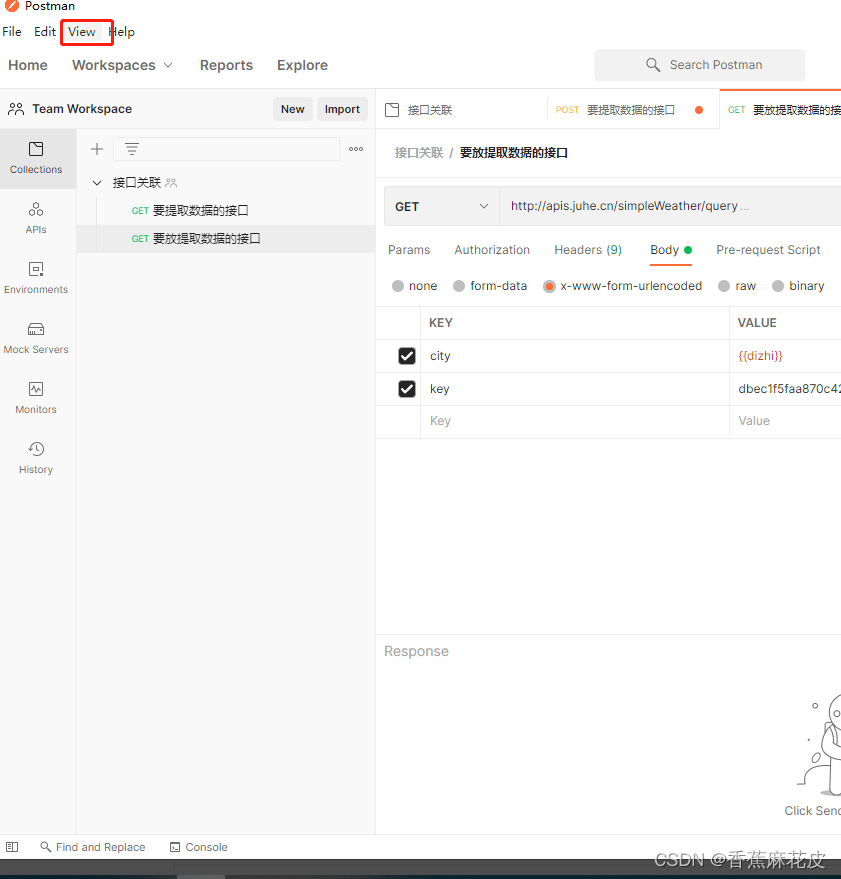Open the View menu
The height and width of the screenshot is (879, 841).
pyautogui.click(x=82, y=32)
